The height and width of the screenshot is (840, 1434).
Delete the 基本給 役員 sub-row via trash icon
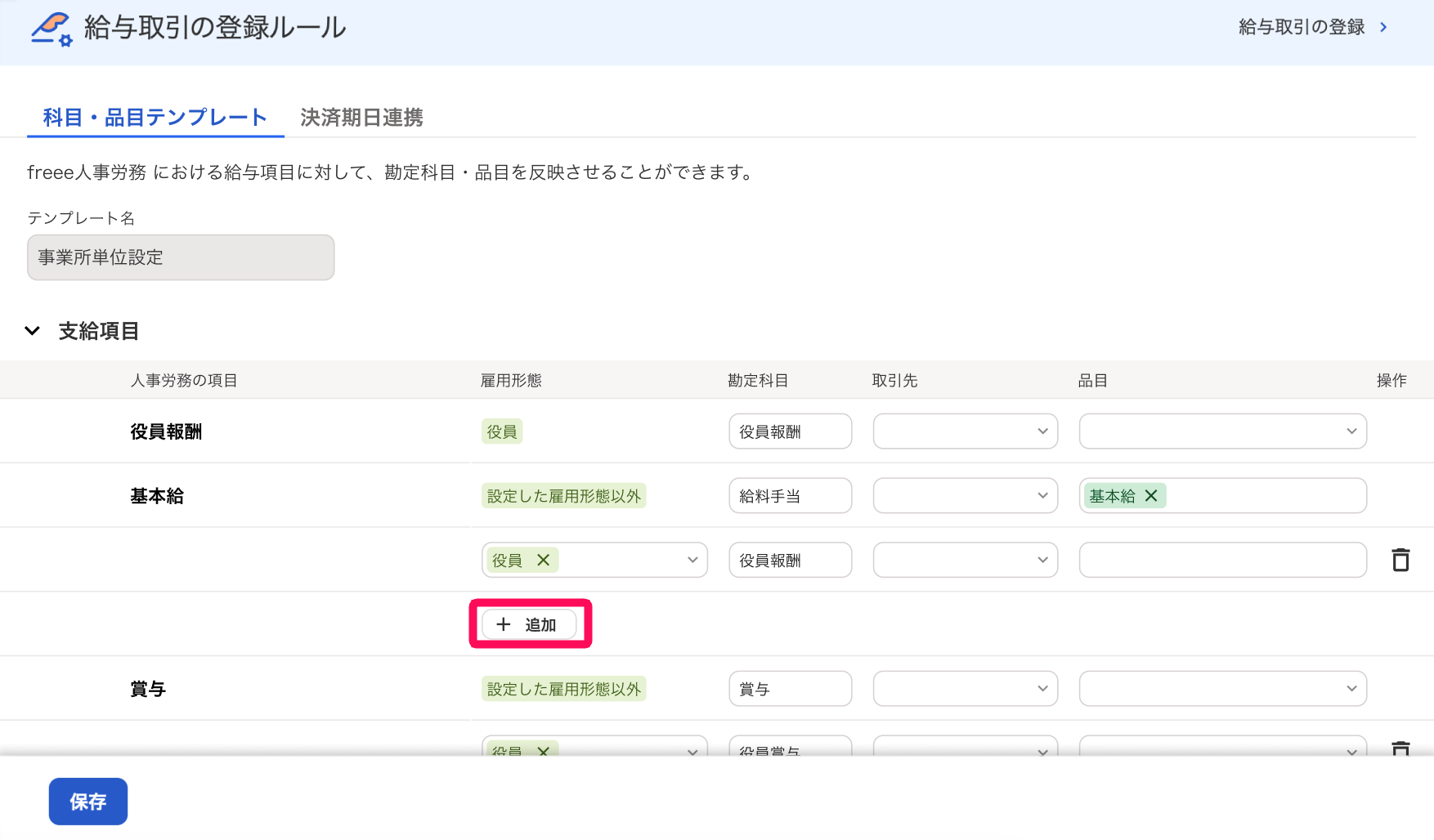tap(1400, 560)
